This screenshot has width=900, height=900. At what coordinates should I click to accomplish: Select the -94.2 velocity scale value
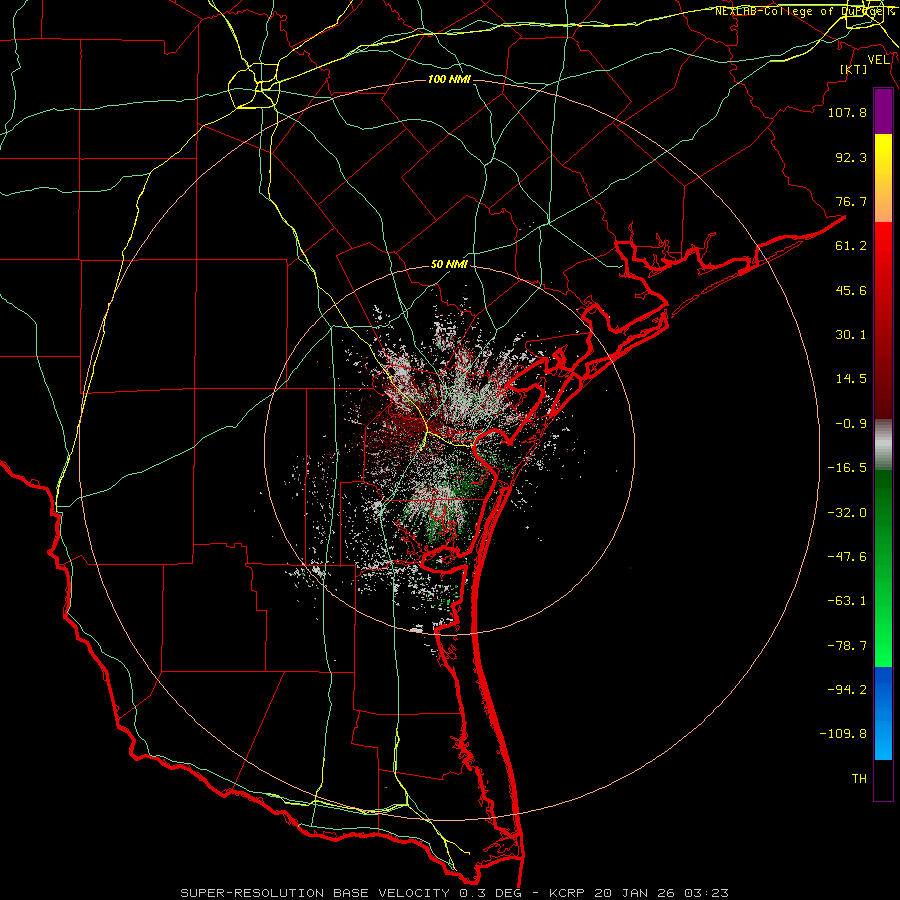point(847,690)
